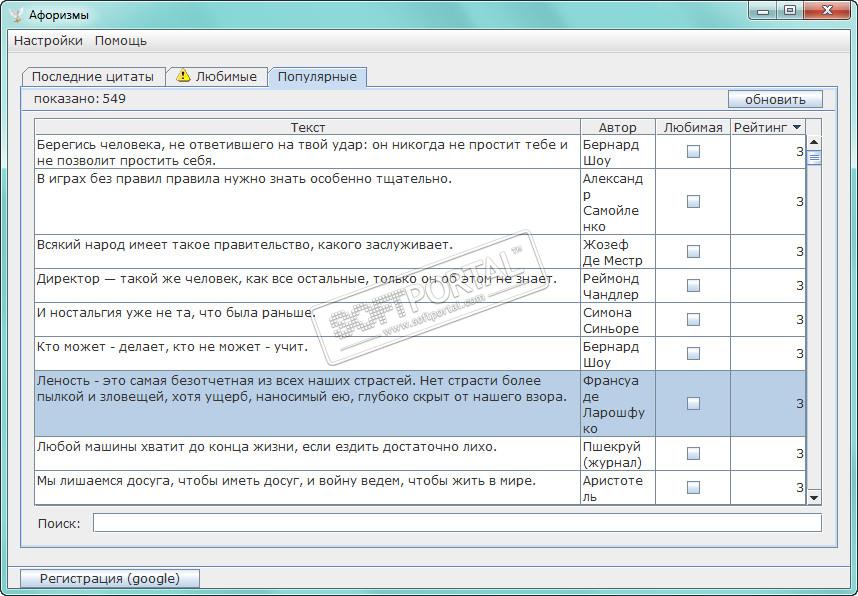Click the Рейтинг sort arrow indicator
Image resolution: width=858 pixels, height=596 pixels.
(x=796, y=127)
